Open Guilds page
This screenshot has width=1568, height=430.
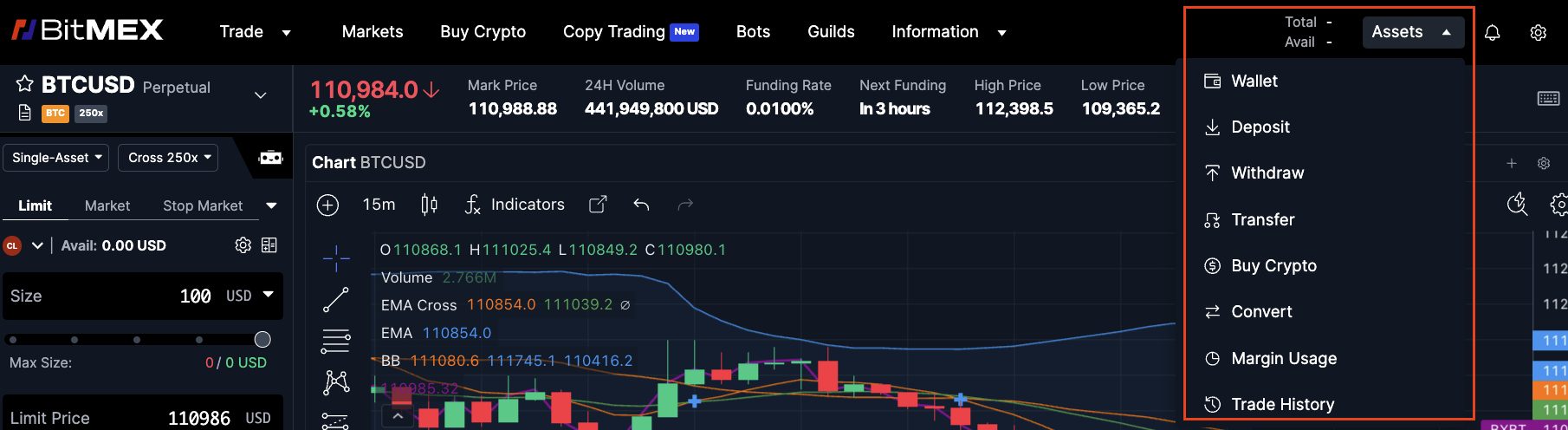click(831, 31)
